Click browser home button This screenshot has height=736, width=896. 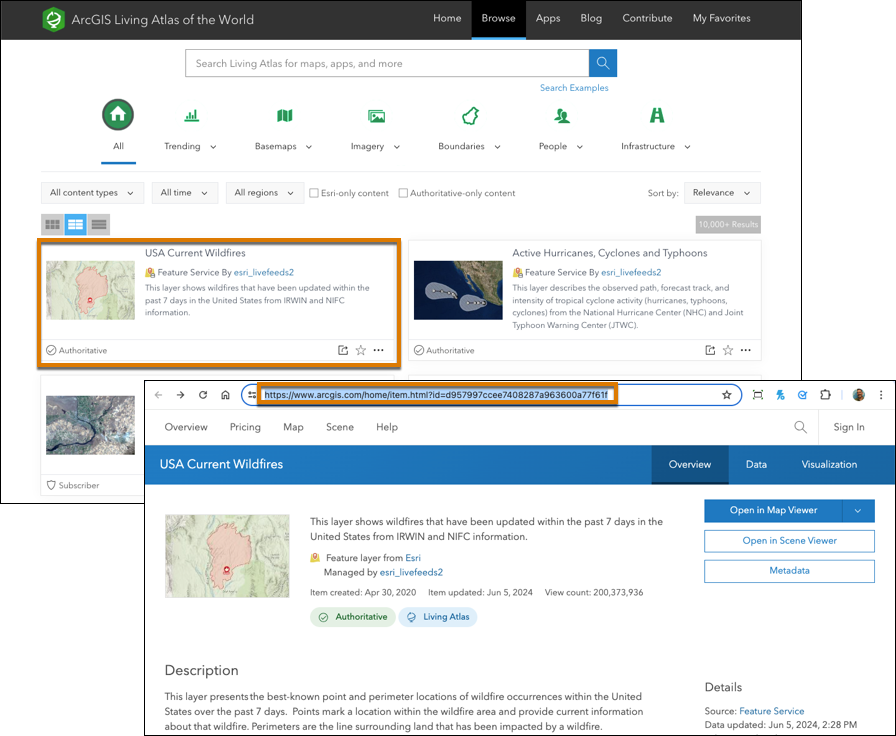pyautogui.click(x=225, y=395)
